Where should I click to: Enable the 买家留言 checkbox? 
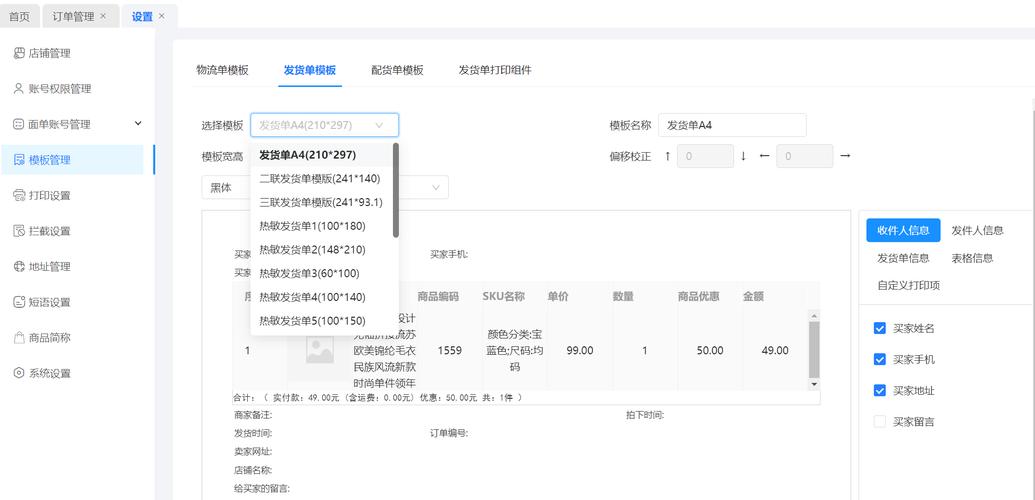(880, 422)
